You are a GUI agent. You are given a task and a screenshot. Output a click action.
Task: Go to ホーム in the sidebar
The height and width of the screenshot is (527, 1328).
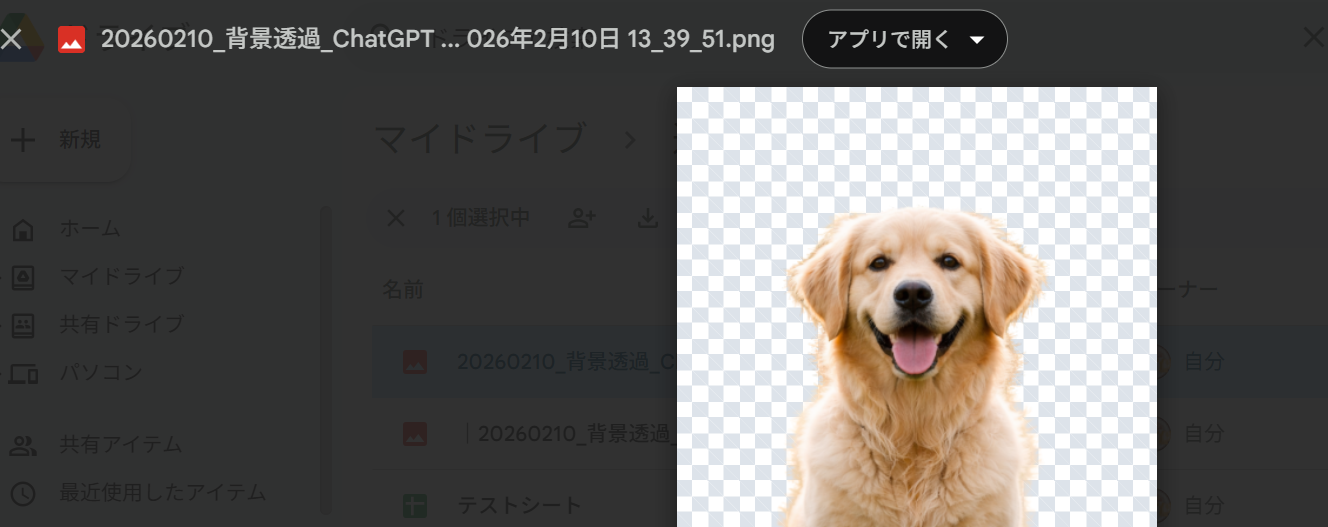coord(89,229)
